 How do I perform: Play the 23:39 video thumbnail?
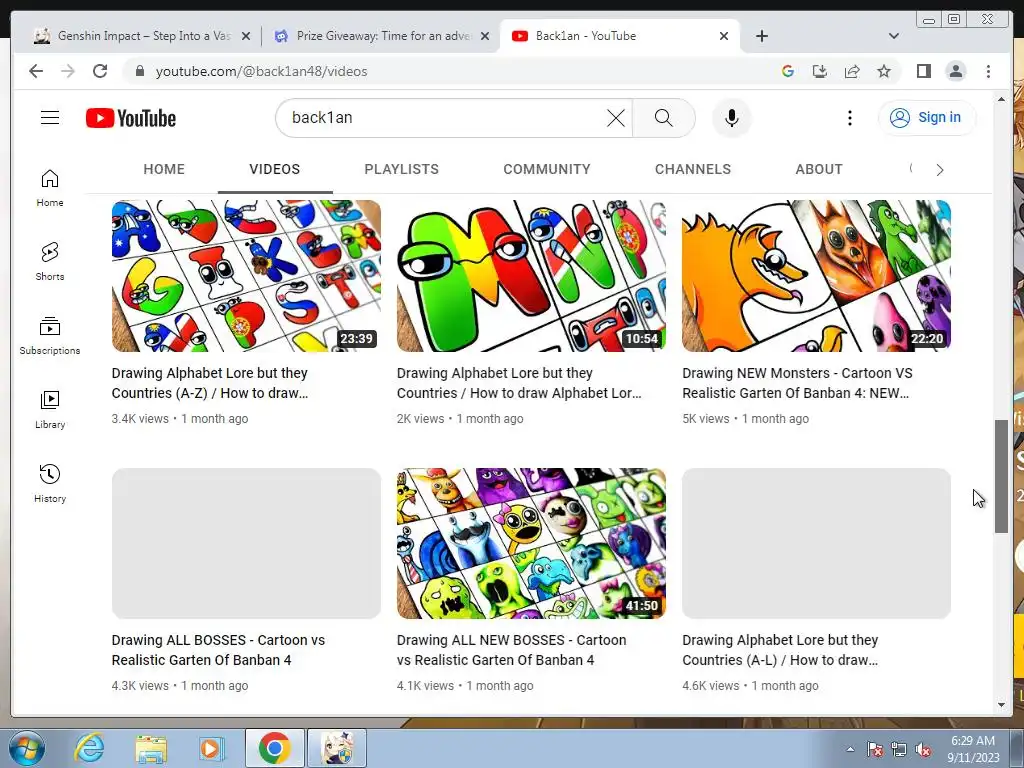click(x=246, y=276)
